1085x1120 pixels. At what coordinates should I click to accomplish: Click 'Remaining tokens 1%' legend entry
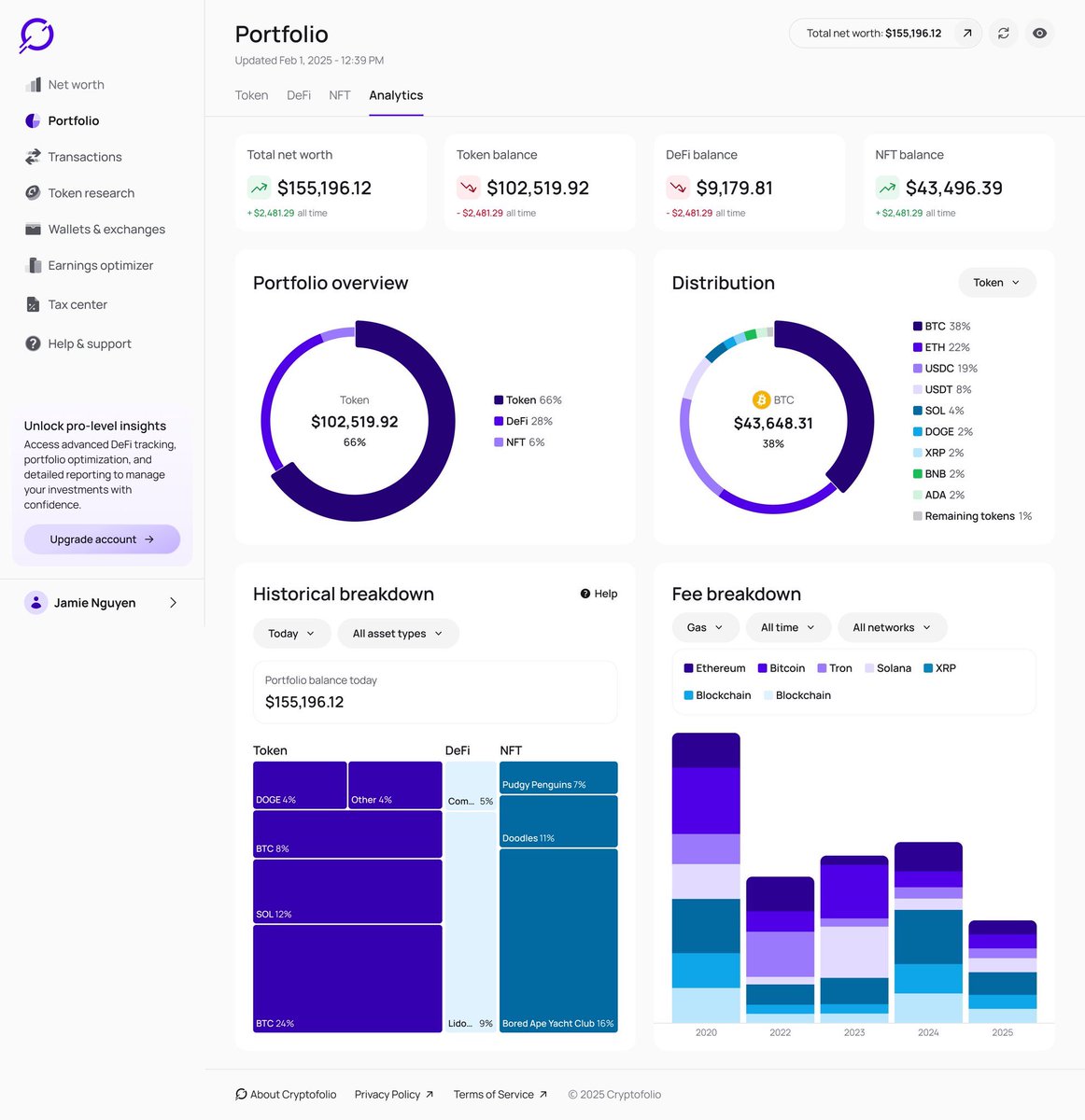pos(972,517)
